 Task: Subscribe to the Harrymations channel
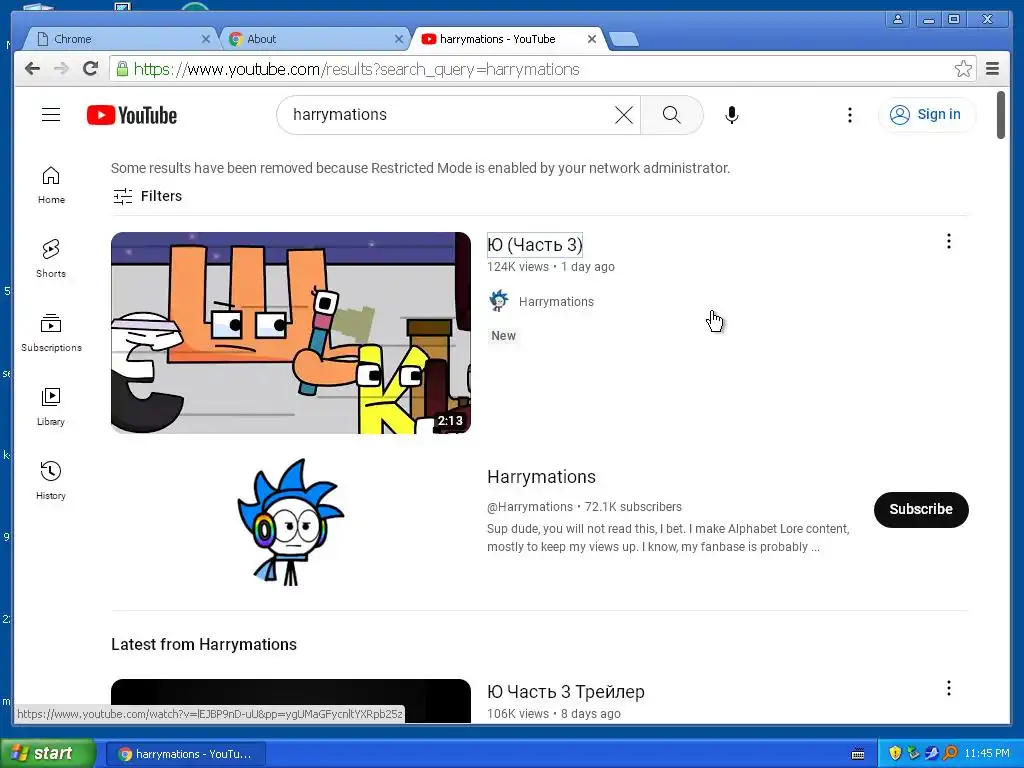coord(921,509)
